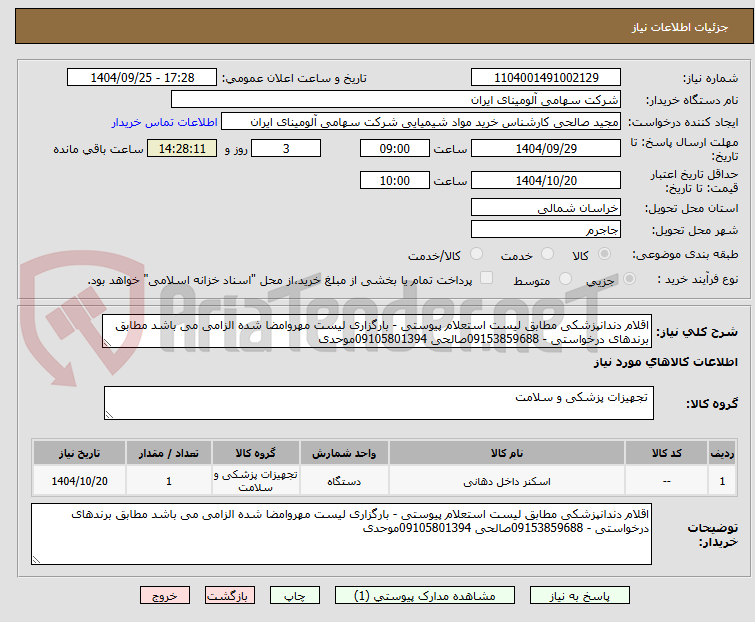
Task: Click the requester field 'مجید صالحی'
Action: [421, 122]
